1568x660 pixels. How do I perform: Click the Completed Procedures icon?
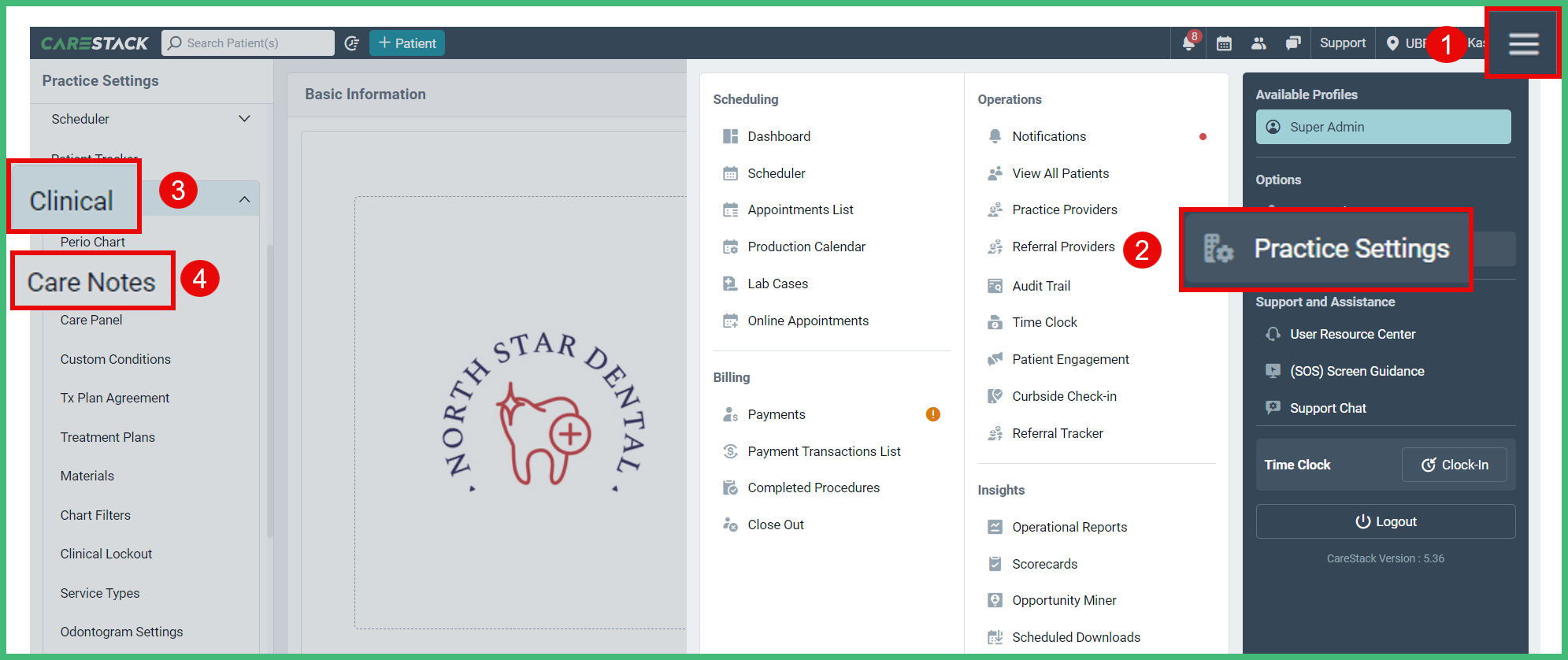731,488
